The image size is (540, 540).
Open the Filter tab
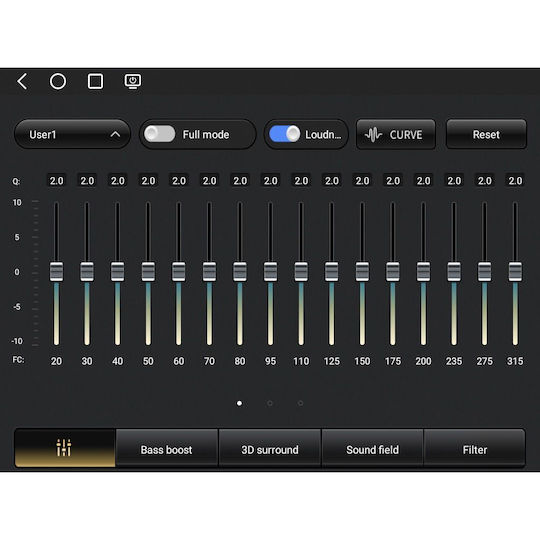coord(475,450)
